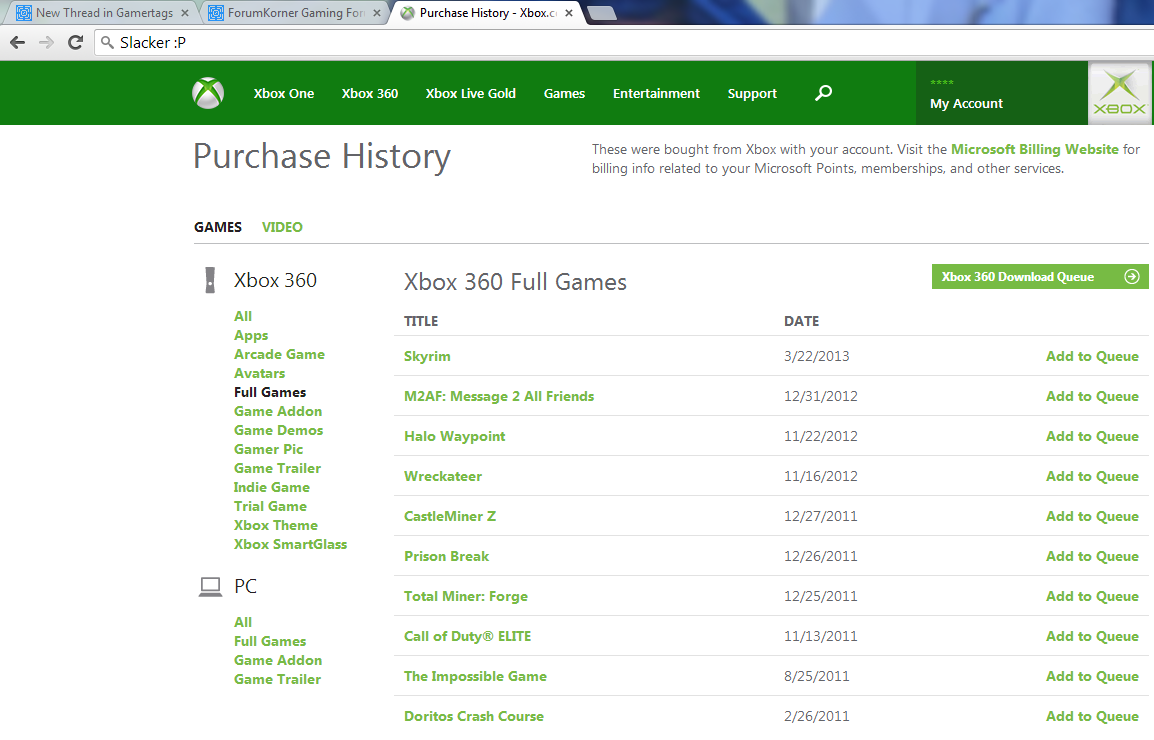
Task: Follow the Microsoft Billing Website link
Action: [x=1035, y=149]
